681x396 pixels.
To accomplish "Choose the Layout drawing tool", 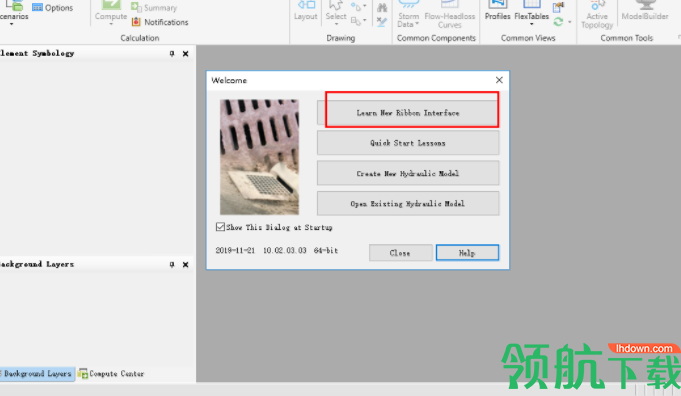I will 306,11.
